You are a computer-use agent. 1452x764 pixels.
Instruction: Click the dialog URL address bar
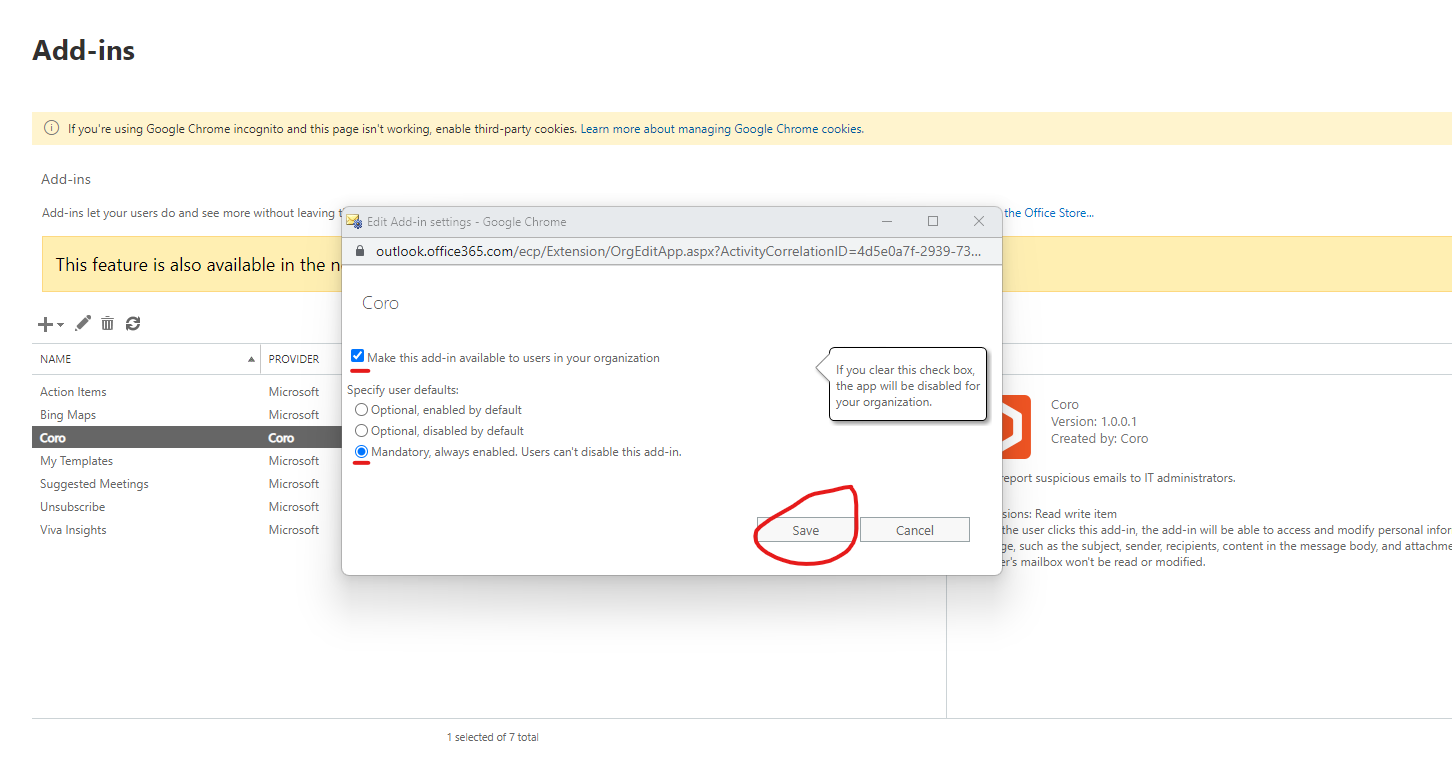click(672, 251)
